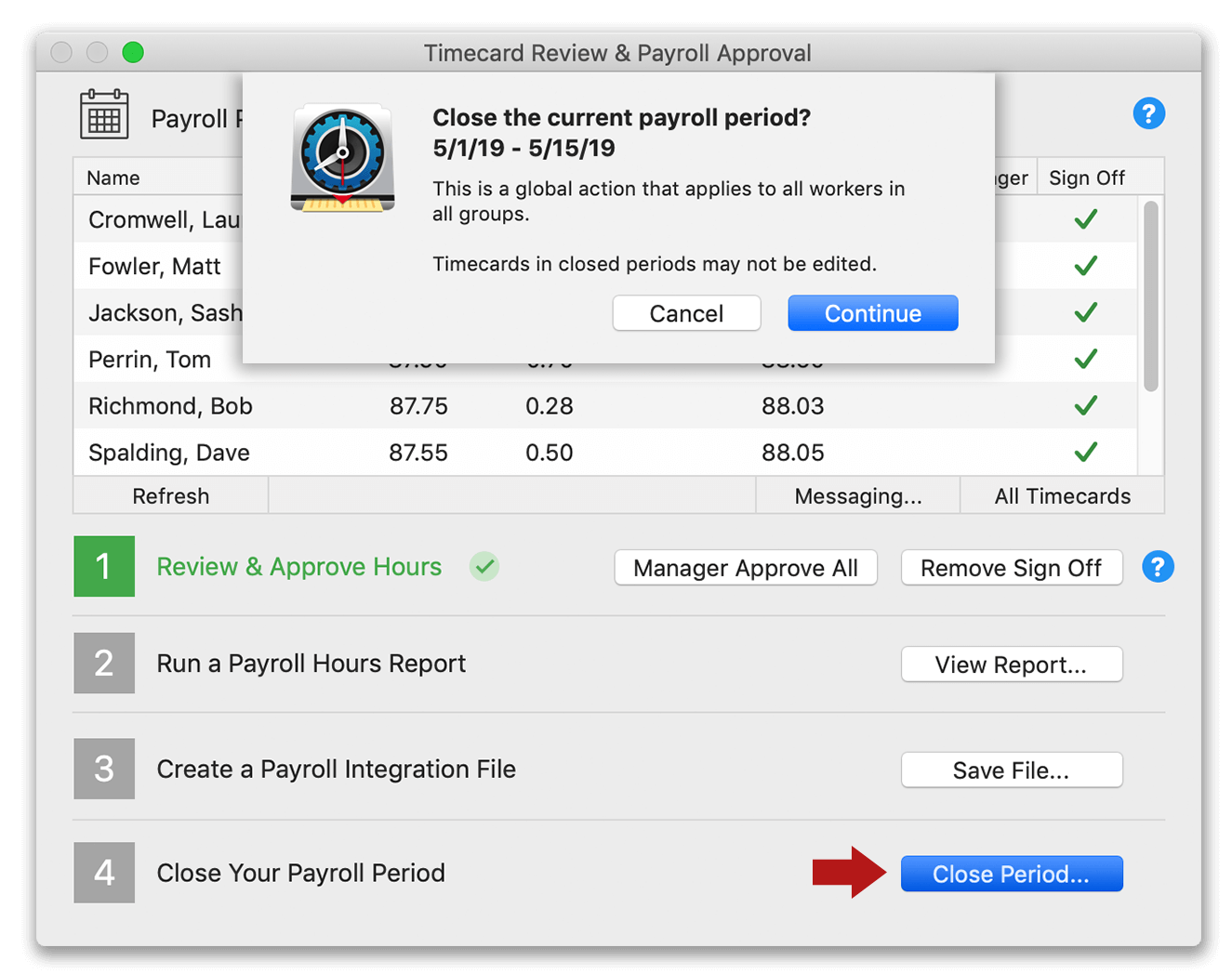Image resolution: width=1232 pixels, height=974 pixels.
Task: Click Manager Approve All
Action: click(x=745, y=567)
